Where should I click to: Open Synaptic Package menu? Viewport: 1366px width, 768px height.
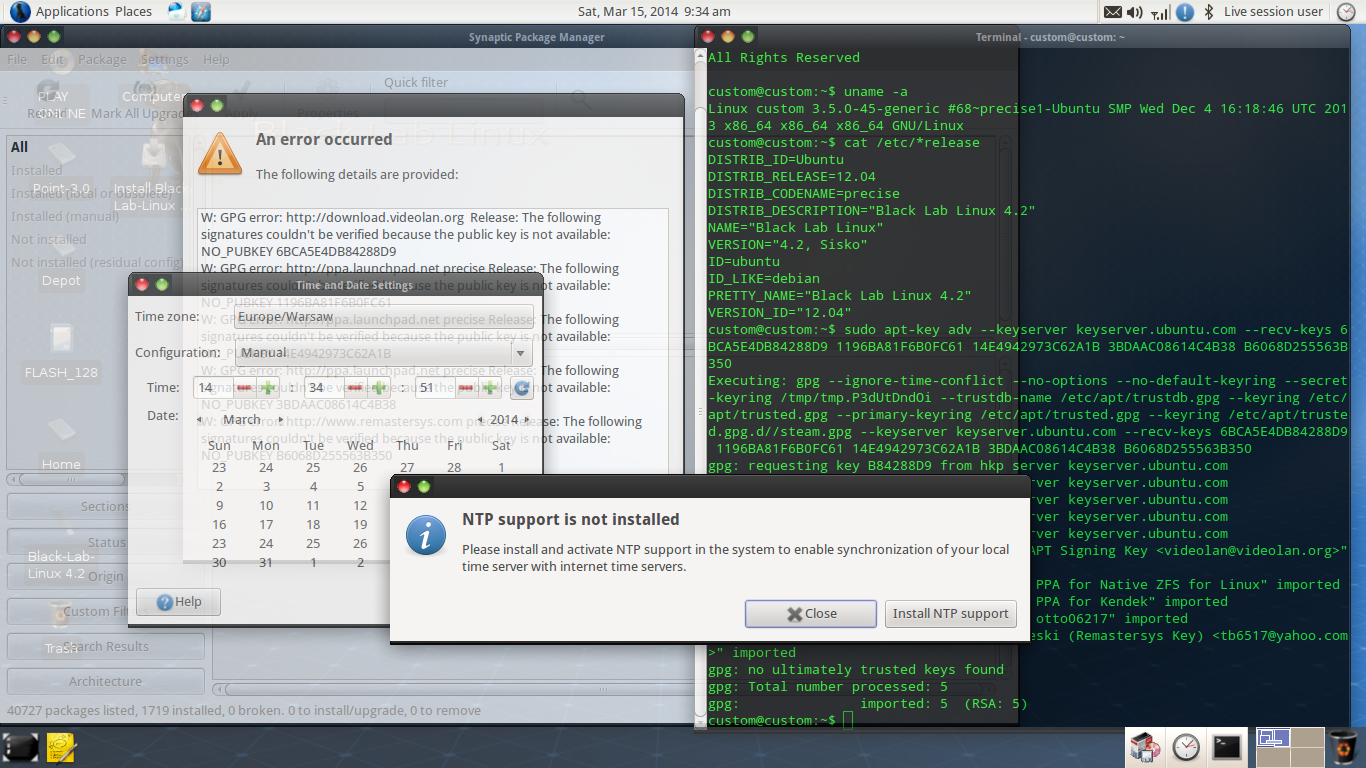pyautogui.click(x=102, y=59)
